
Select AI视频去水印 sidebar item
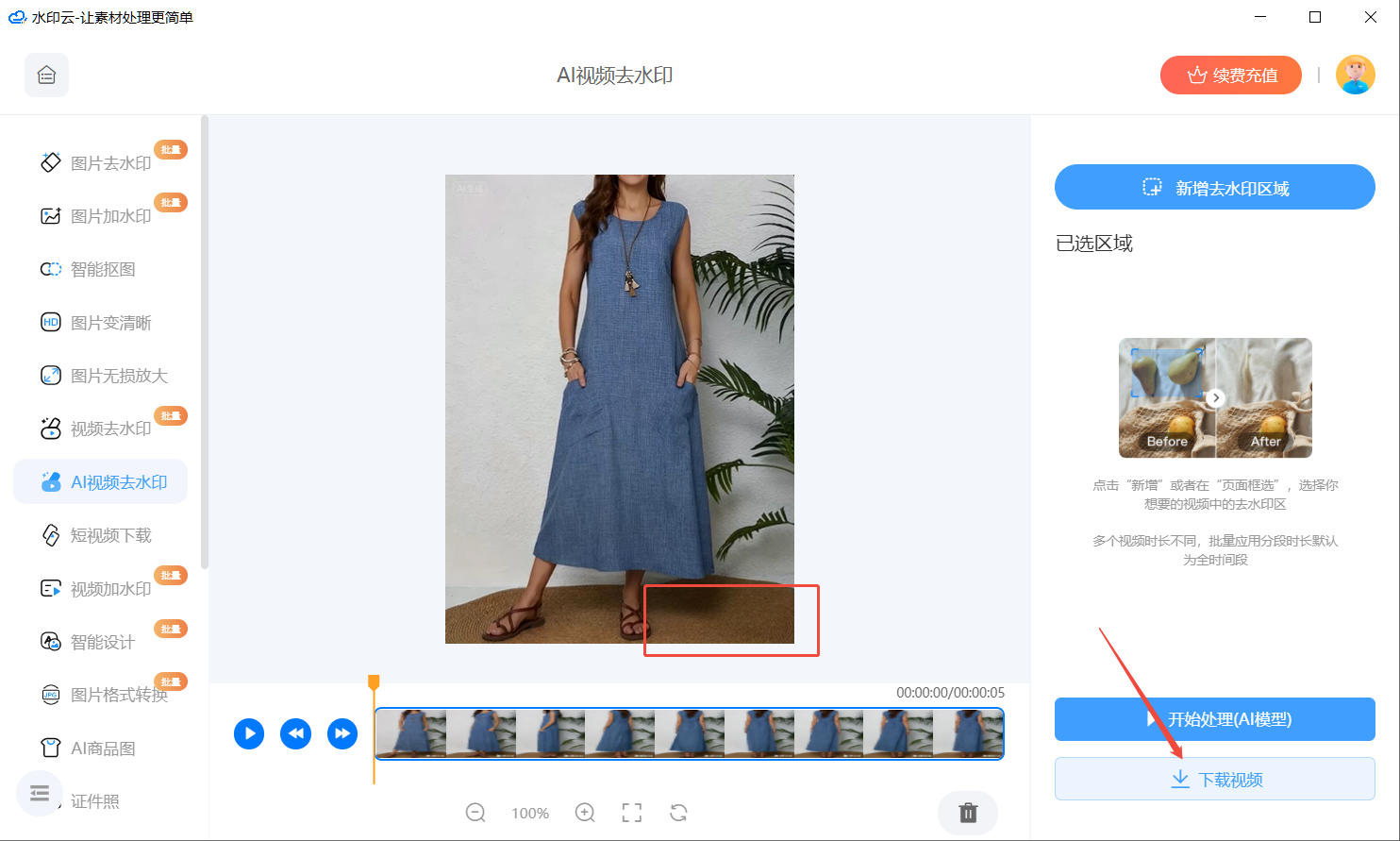coord(101,482)
